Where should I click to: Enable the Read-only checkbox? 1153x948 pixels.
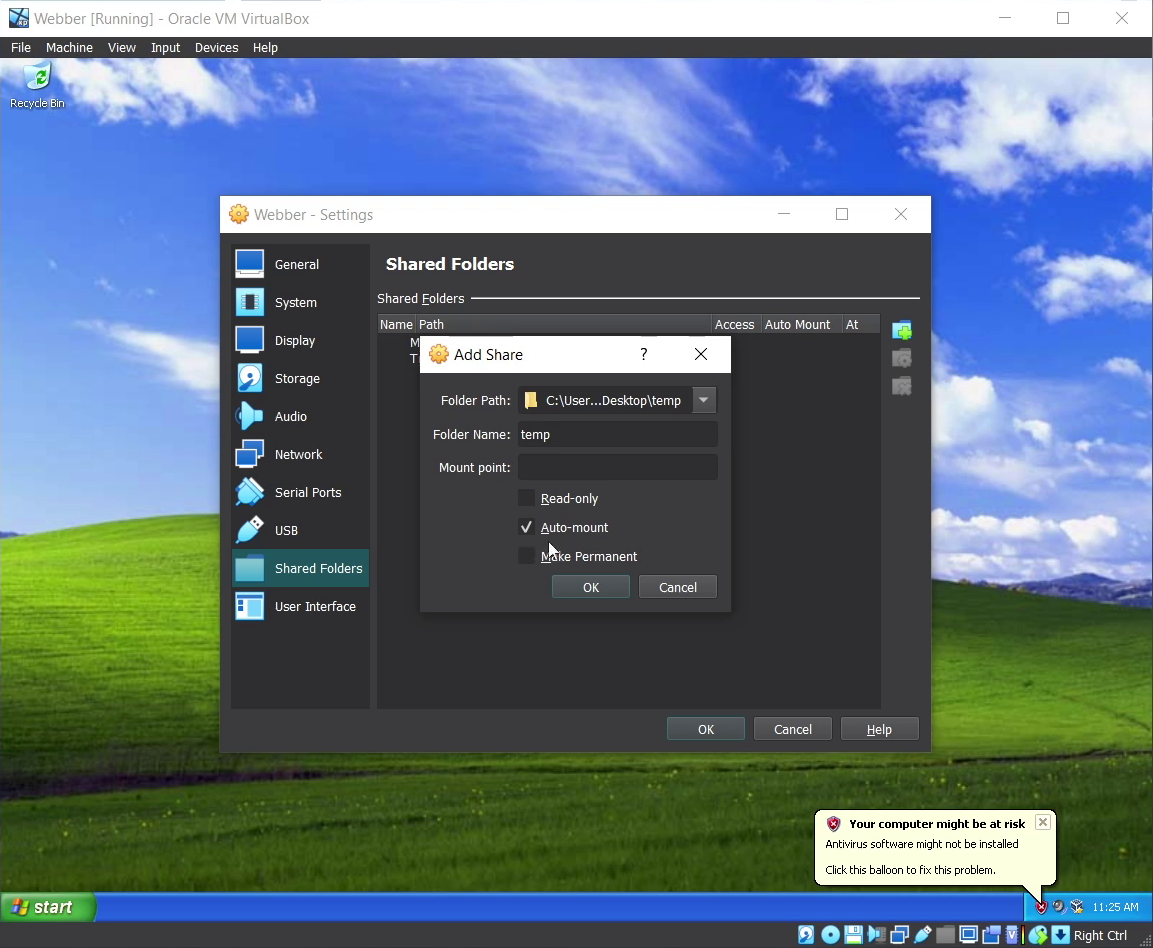[527, 498]
